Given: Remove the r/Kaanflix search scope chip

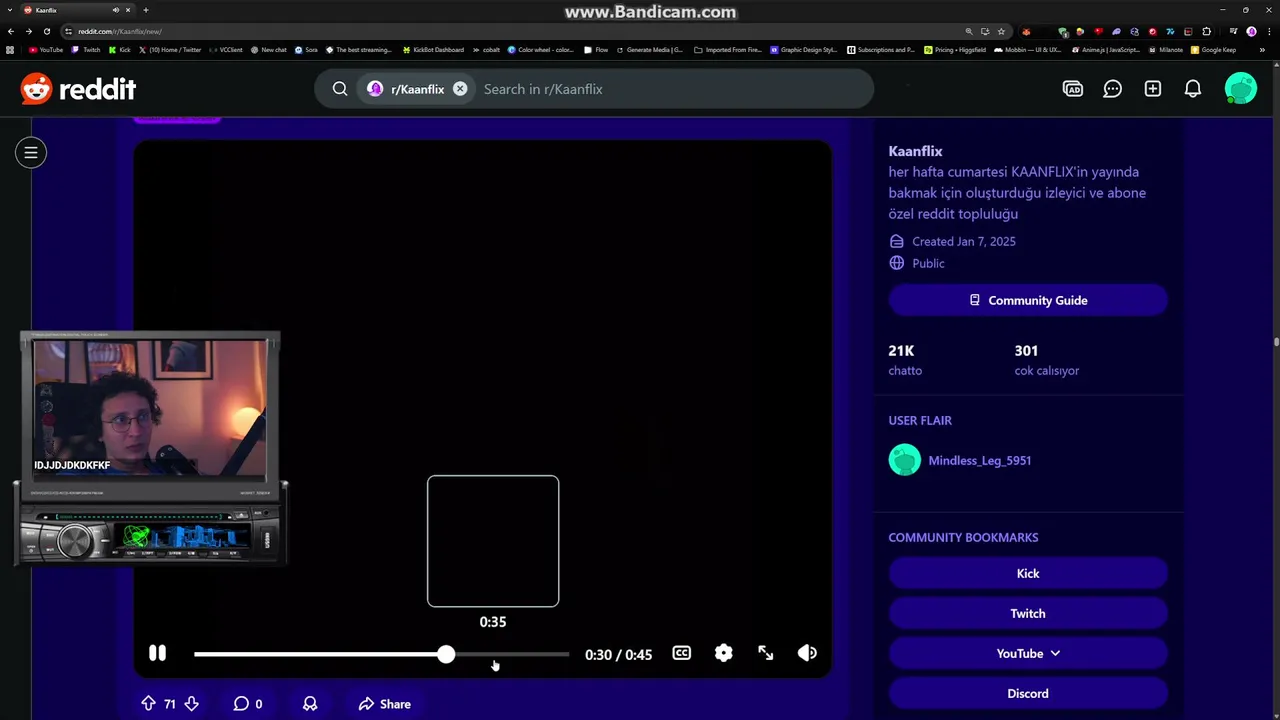Looking at the screenshot, I should click(x=460, y=89).
